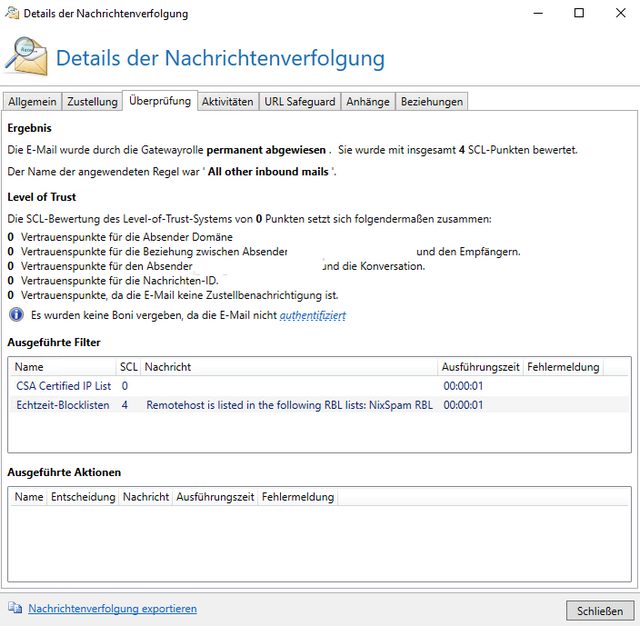
Task: Click the 00:00:01 time in CSA row
Action: tap(463, 386)
